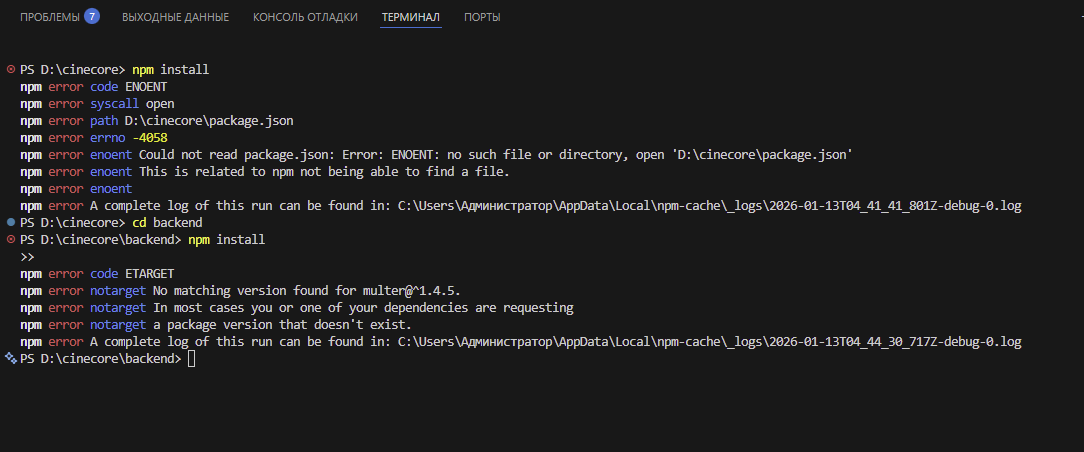
Task: Click the red error marker on the backend npm install line
Action: (x=11, y=240)
